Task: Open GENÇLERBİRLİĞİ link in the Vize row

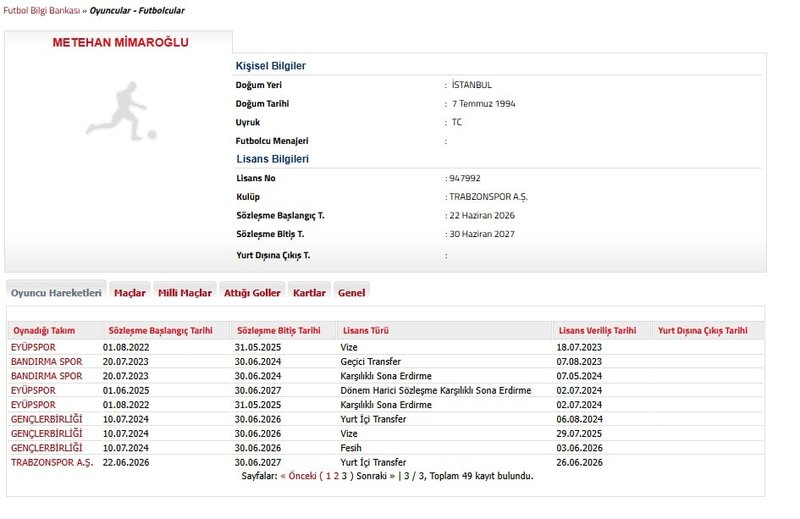Action: pos(46,433)
